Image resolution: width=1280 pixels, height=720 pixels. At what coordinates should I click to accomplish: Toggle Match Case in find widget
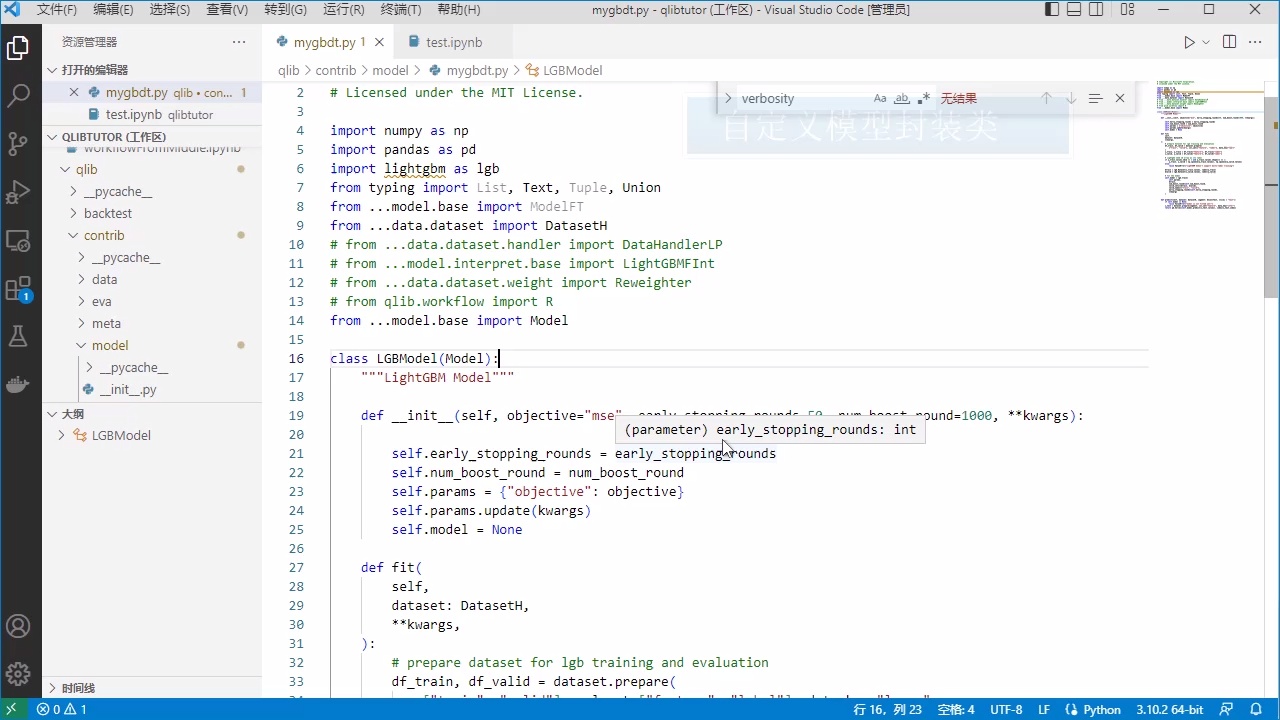[880, 98]
